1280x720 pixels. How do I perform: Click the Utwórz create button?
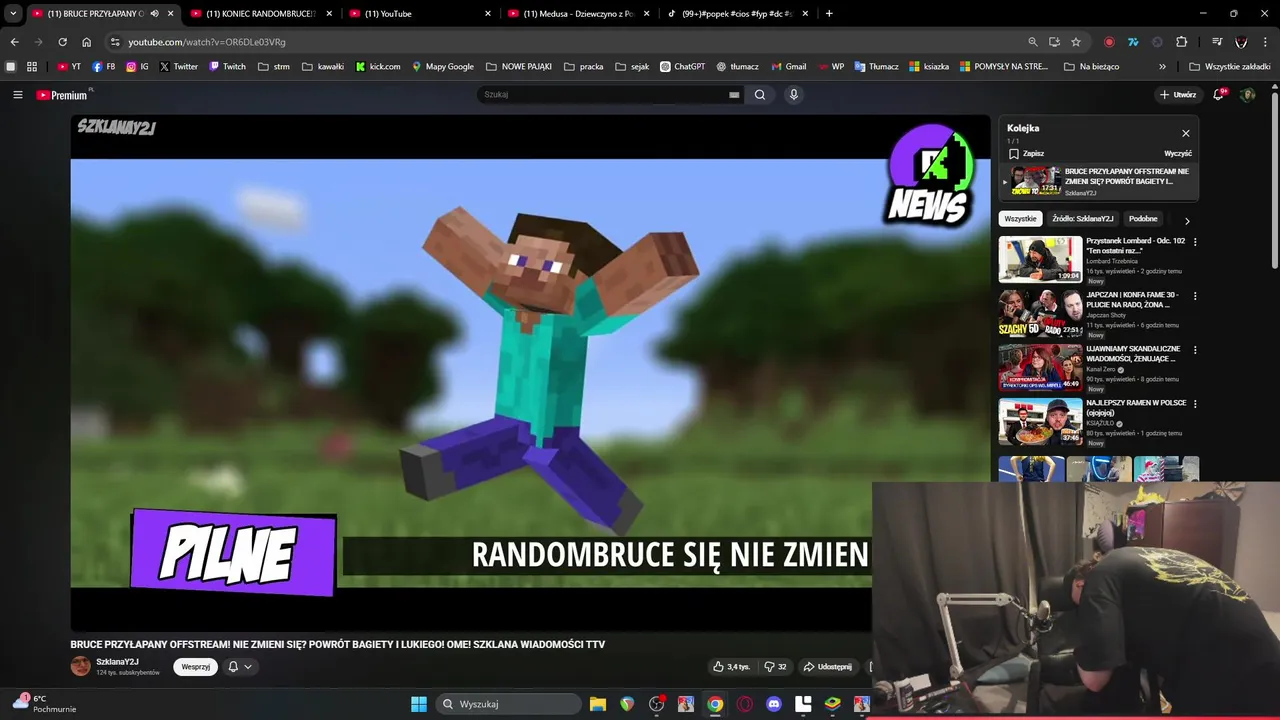1178,95
